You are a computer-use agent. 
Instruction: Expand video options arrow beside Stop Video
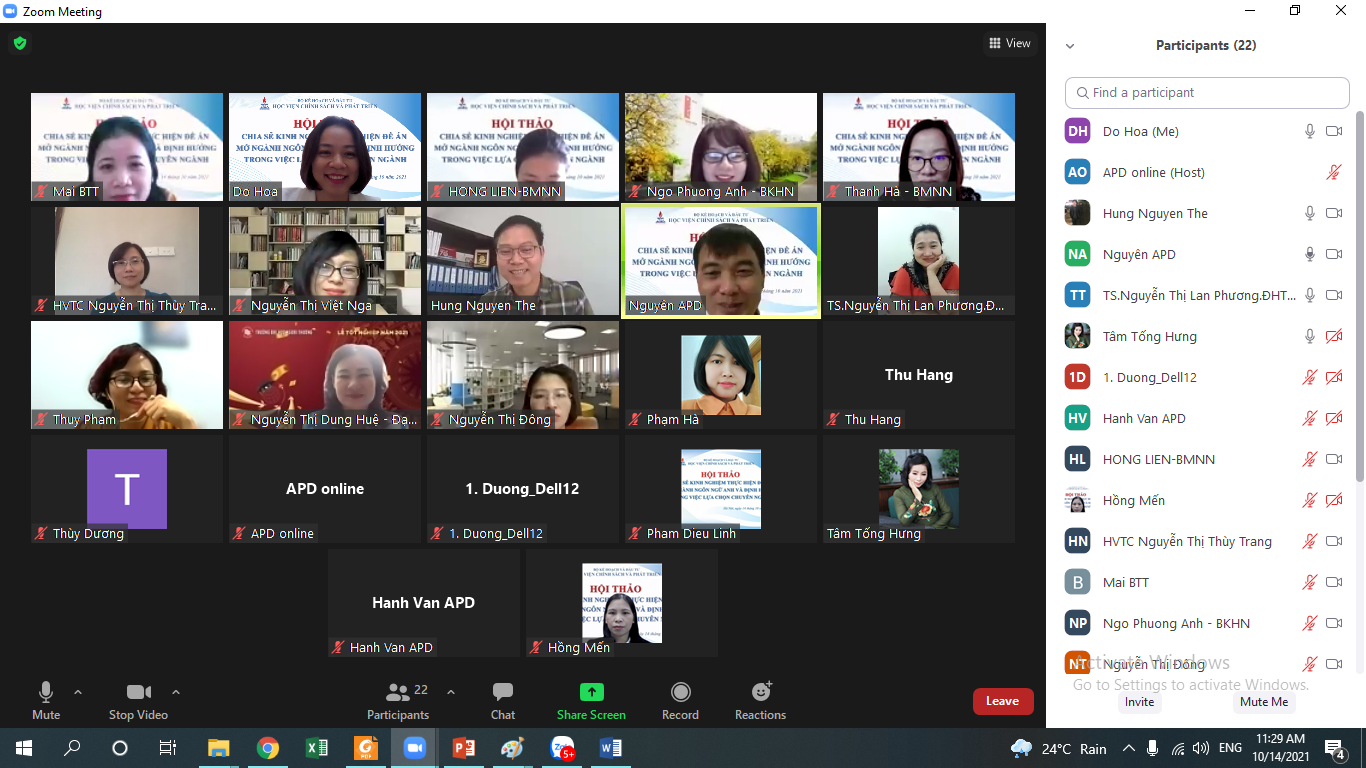(176, 692)
